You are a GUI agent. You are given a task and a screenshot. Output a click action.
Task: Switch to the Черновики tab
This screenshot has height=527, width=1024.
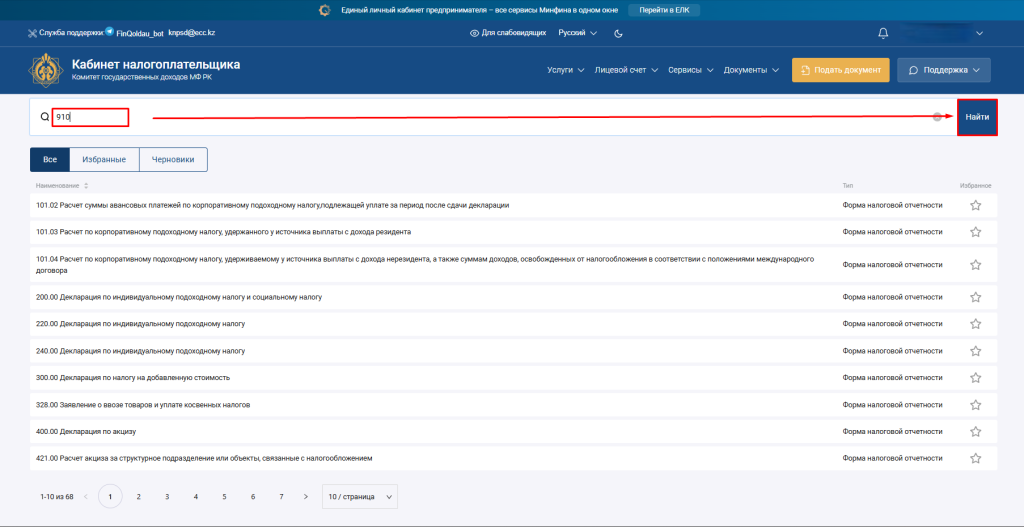point(173,160)
